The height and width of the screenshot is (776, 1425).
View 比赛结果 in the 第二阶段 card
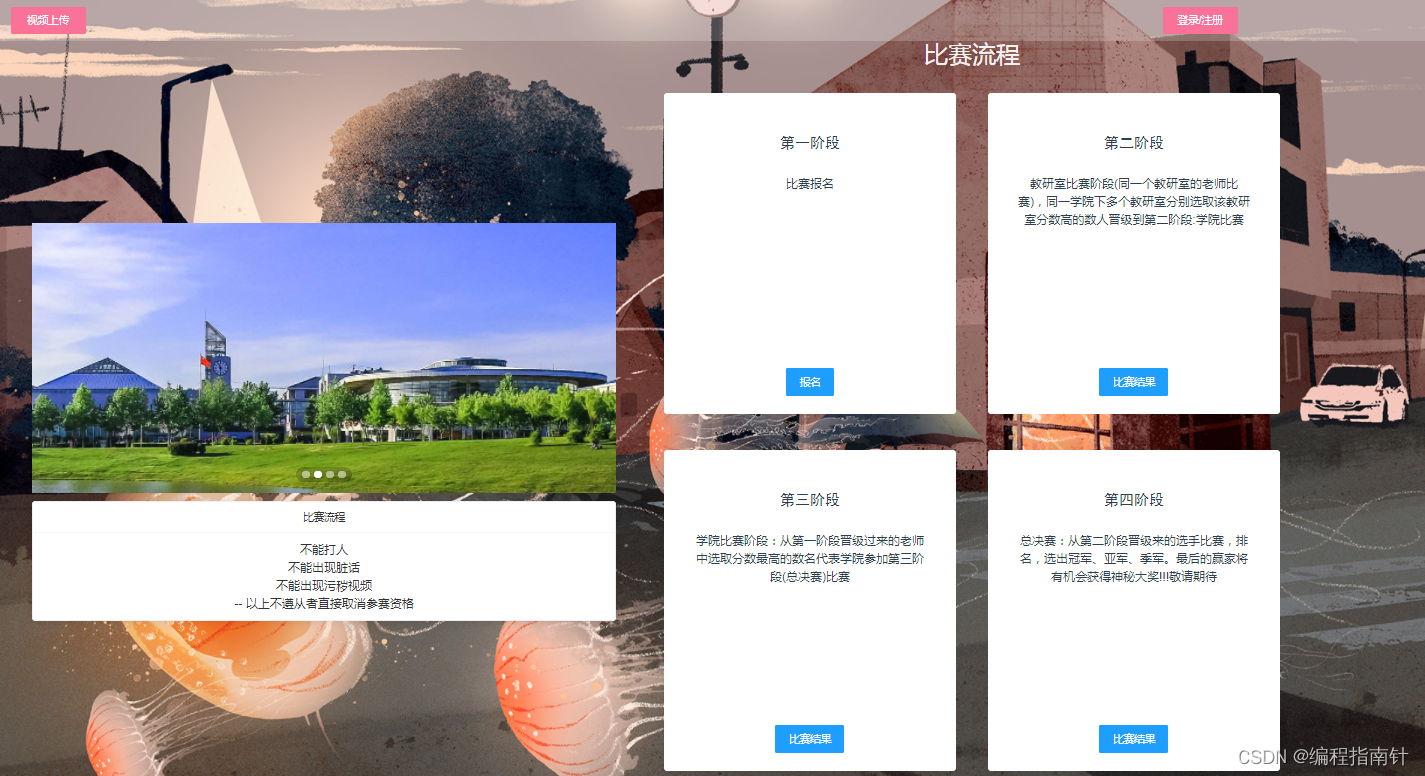click(x=1133, y=382)
